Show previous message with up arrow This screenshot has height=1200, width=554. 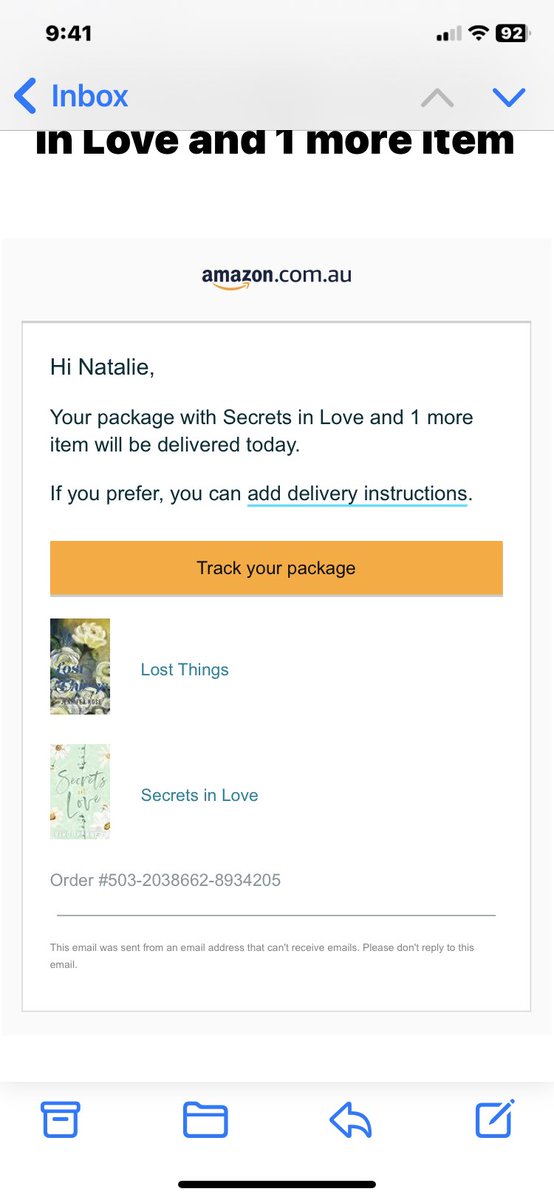coord(437,97)
